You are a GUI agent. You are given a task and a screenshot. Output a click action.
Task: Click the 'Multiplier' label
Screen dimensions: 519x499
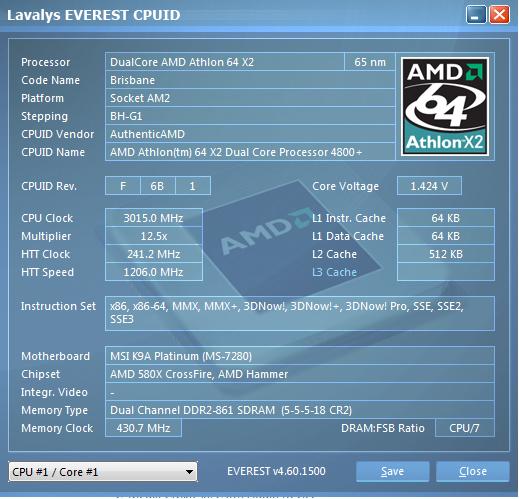click(x=46, y=236)
